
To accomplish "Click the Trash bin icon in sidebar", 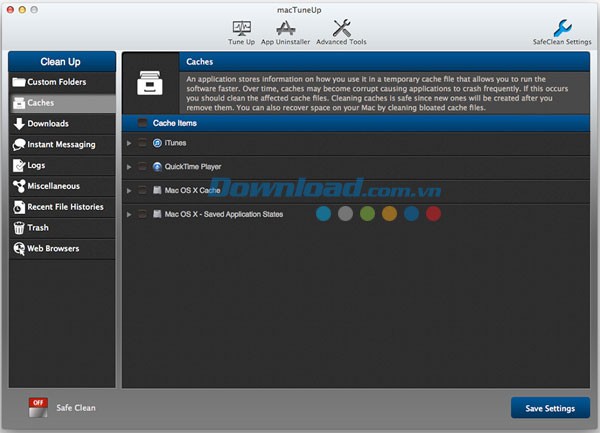I will 19,228.
